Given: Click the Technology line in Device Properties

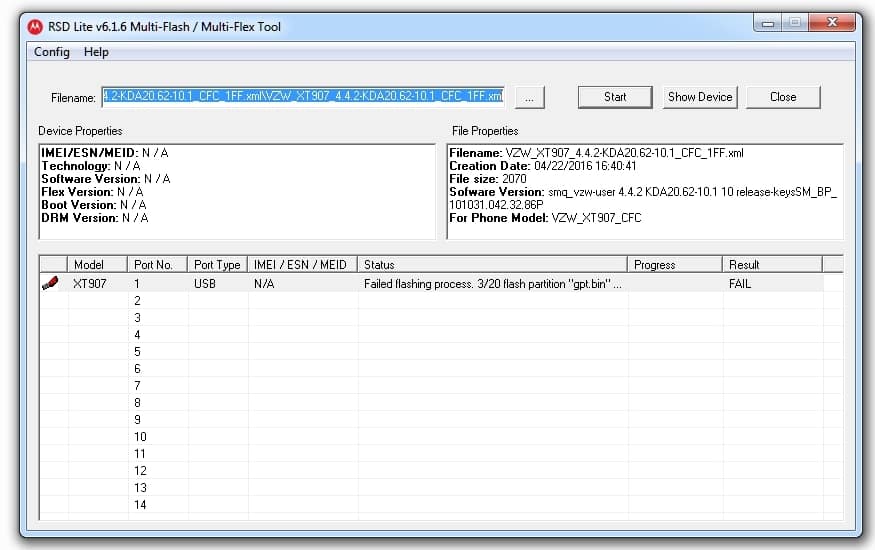Looking at the screenshot, I should coord(91,166).
